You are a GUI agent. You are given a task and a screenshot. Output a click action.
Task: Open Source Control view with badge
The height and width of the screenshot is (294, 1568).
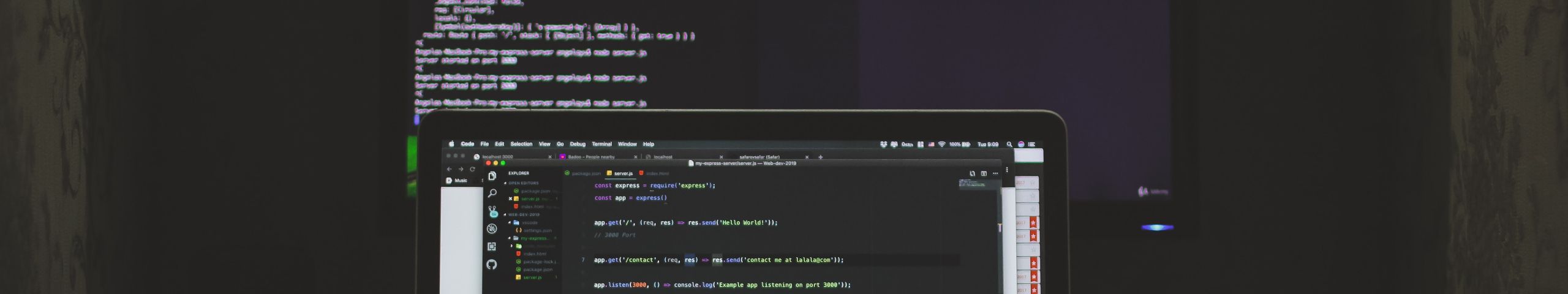(x=492, y=211)
